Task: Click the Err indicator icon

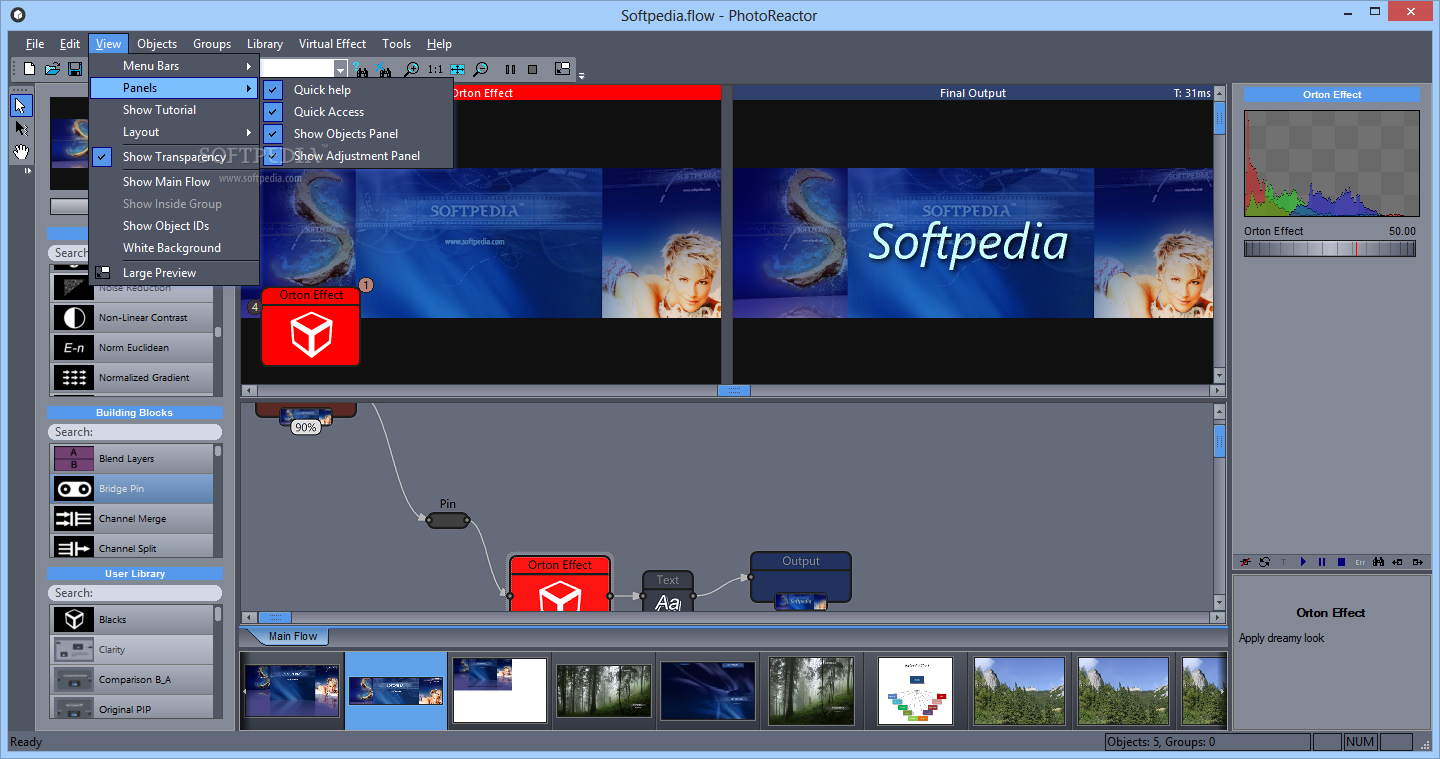Action: [1360, 562]
